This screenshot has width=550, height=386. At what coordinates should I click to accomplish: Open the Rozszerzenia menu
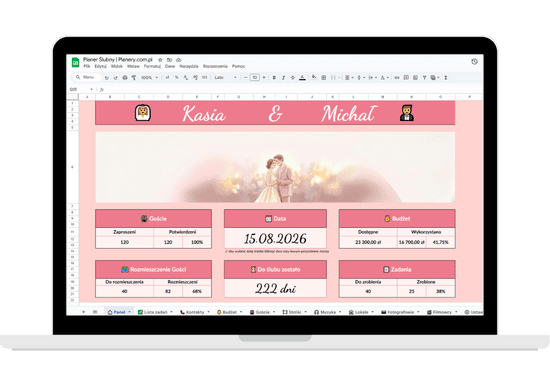(215, 66)
